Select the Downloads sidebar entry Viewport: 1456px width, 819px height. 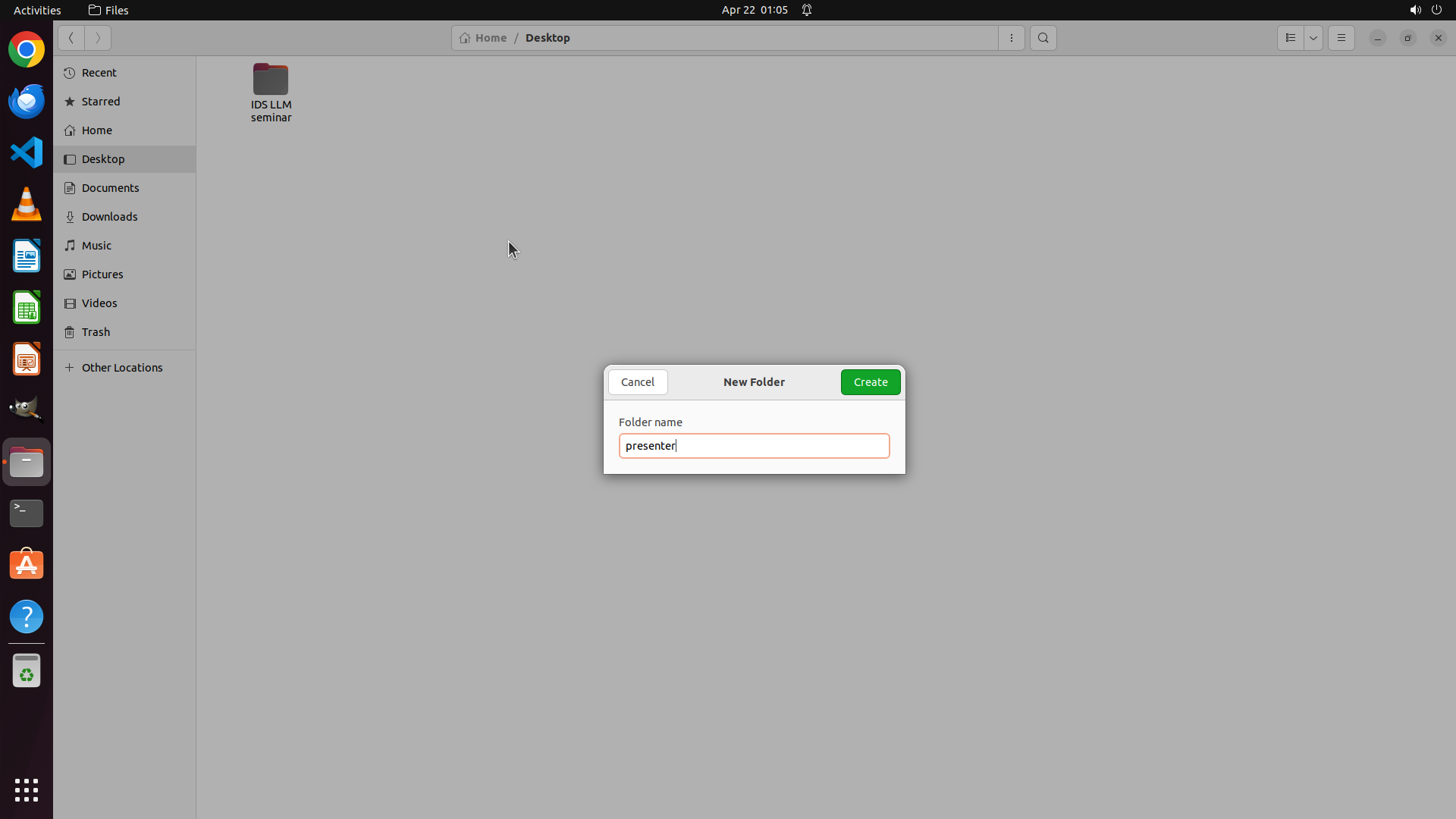109,217
